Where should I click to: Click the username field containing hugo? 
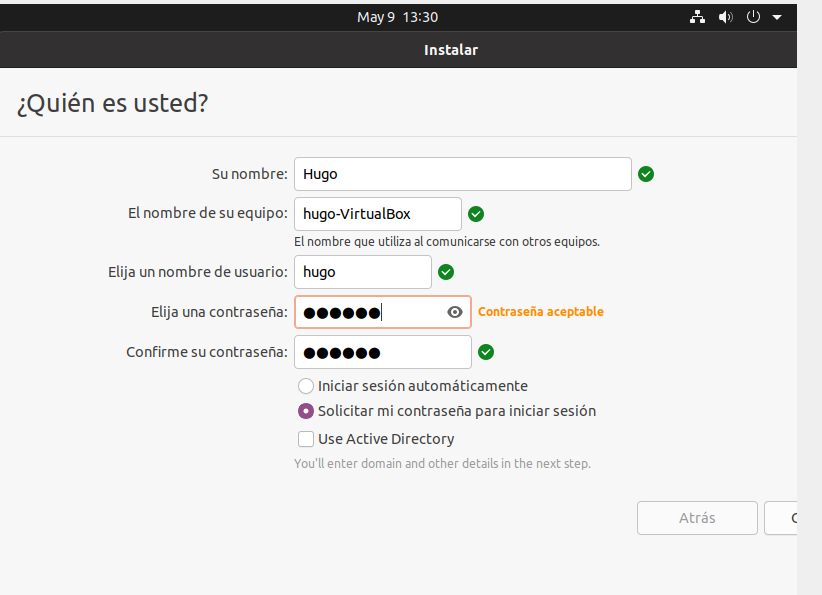point(362,272)
